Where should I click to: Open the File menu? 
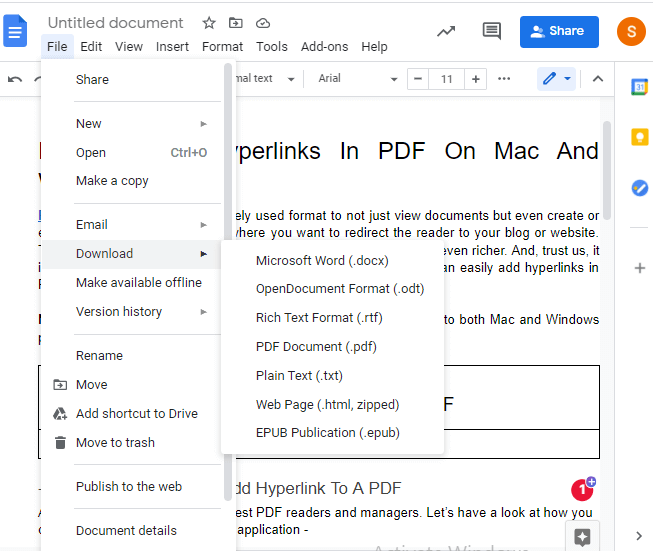tap(57, 47)
